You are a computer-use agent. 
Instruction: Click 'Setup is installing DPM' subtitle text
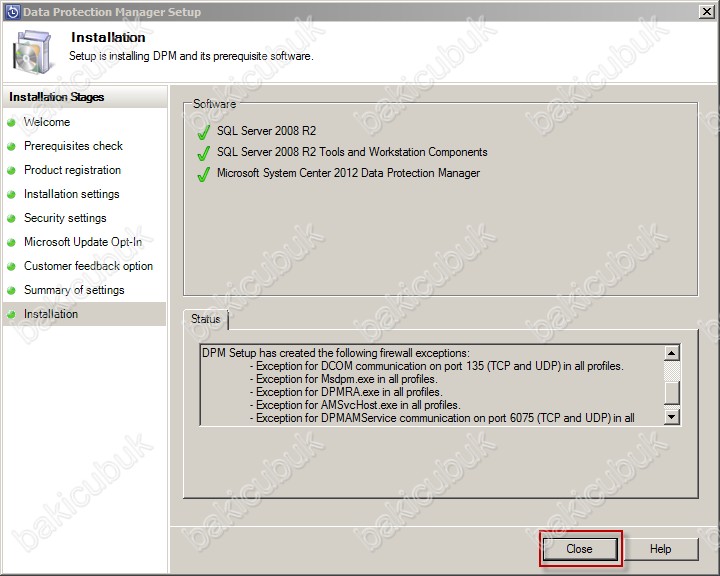click(191, 56)
